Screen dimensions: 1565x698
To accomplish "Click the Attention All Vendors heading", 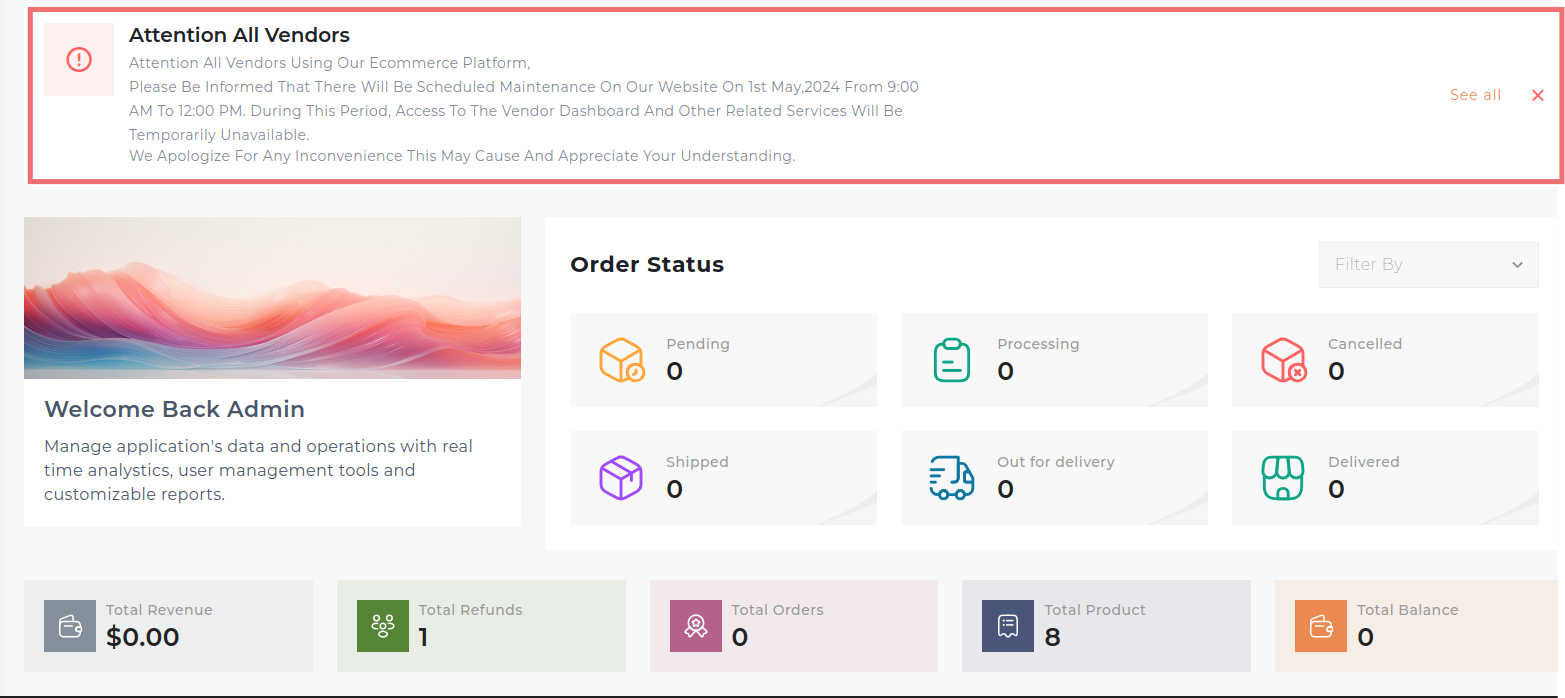I will click(x=239, y=35).
